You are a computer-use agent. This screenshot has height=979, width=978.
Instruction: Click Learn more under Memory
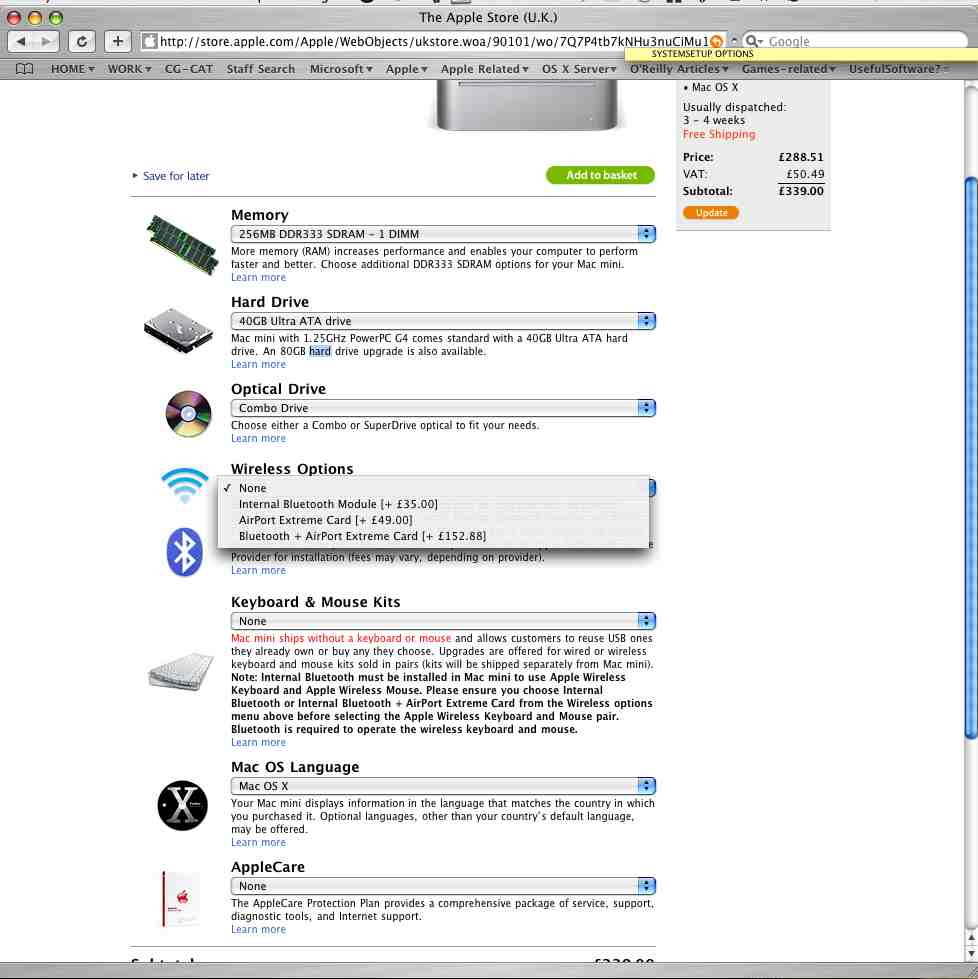(259, 277)
